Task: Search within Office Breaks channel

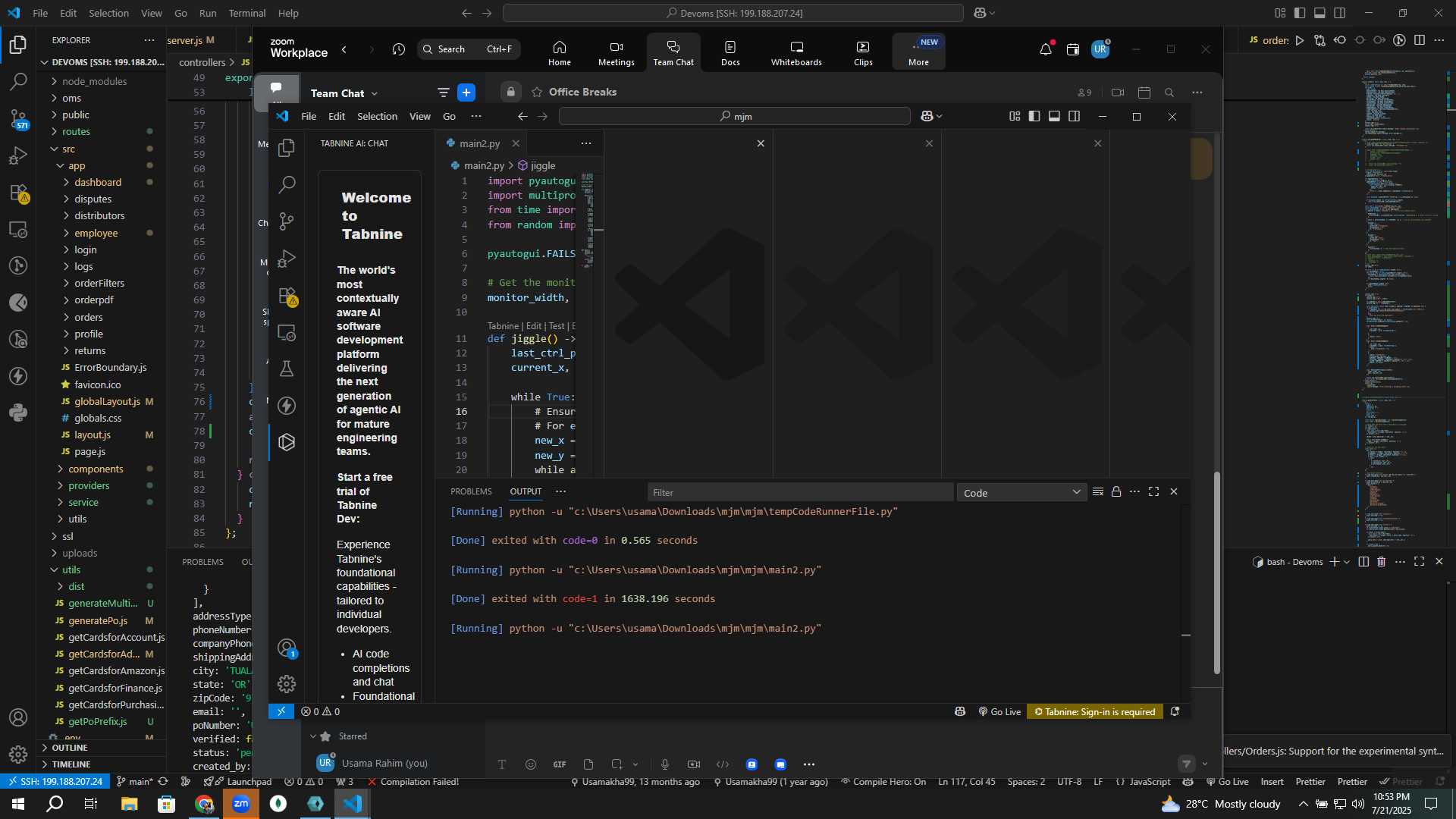Action: coord(1169,93)
